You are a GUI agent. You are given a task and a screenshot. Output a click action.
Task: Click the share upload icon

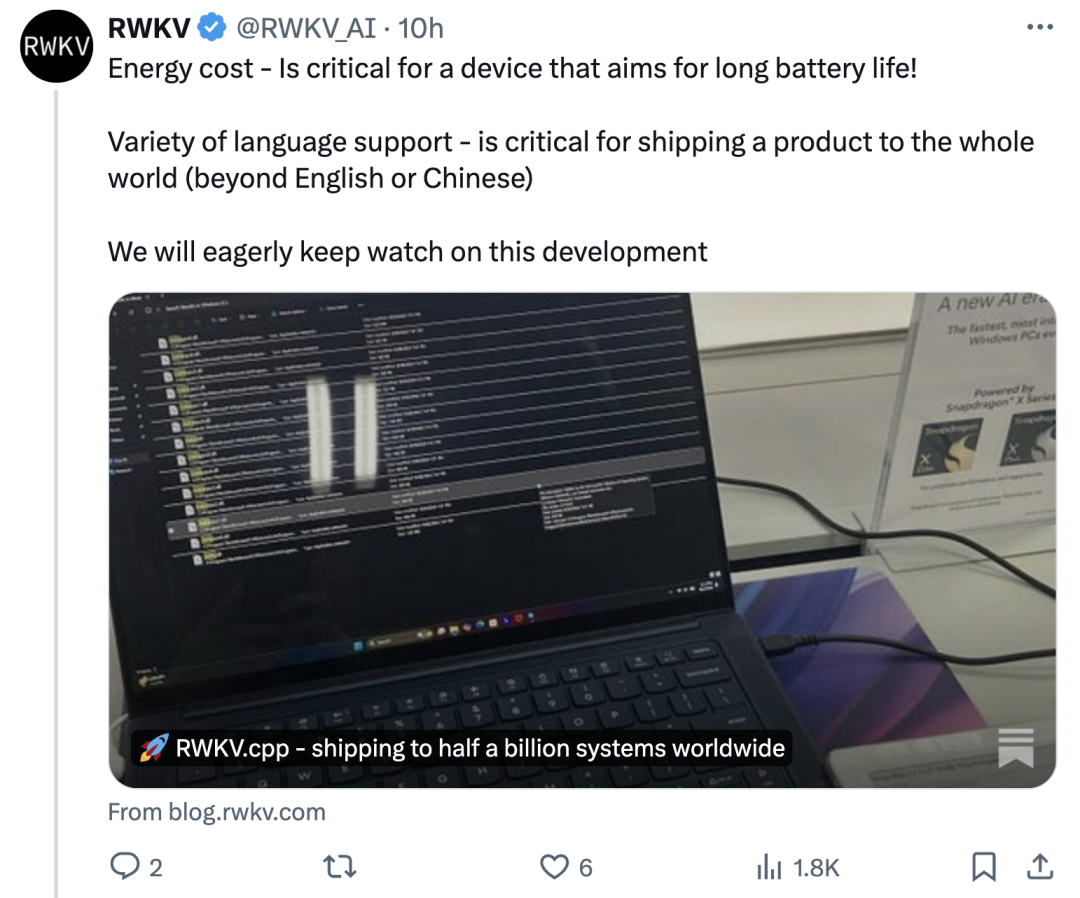coord(1040,866)
